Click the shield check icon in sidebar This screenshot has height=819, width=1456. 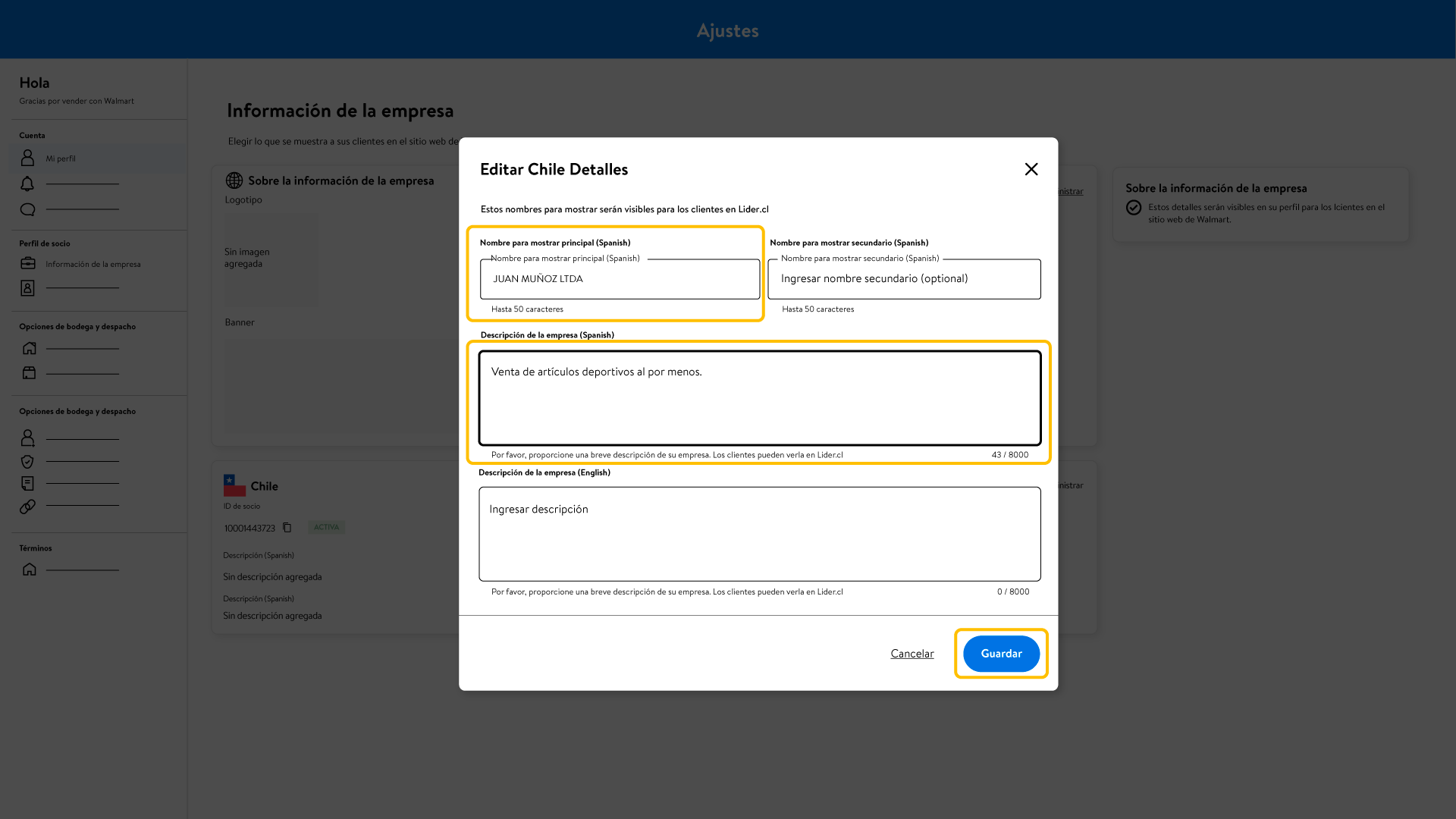[28, 461]
